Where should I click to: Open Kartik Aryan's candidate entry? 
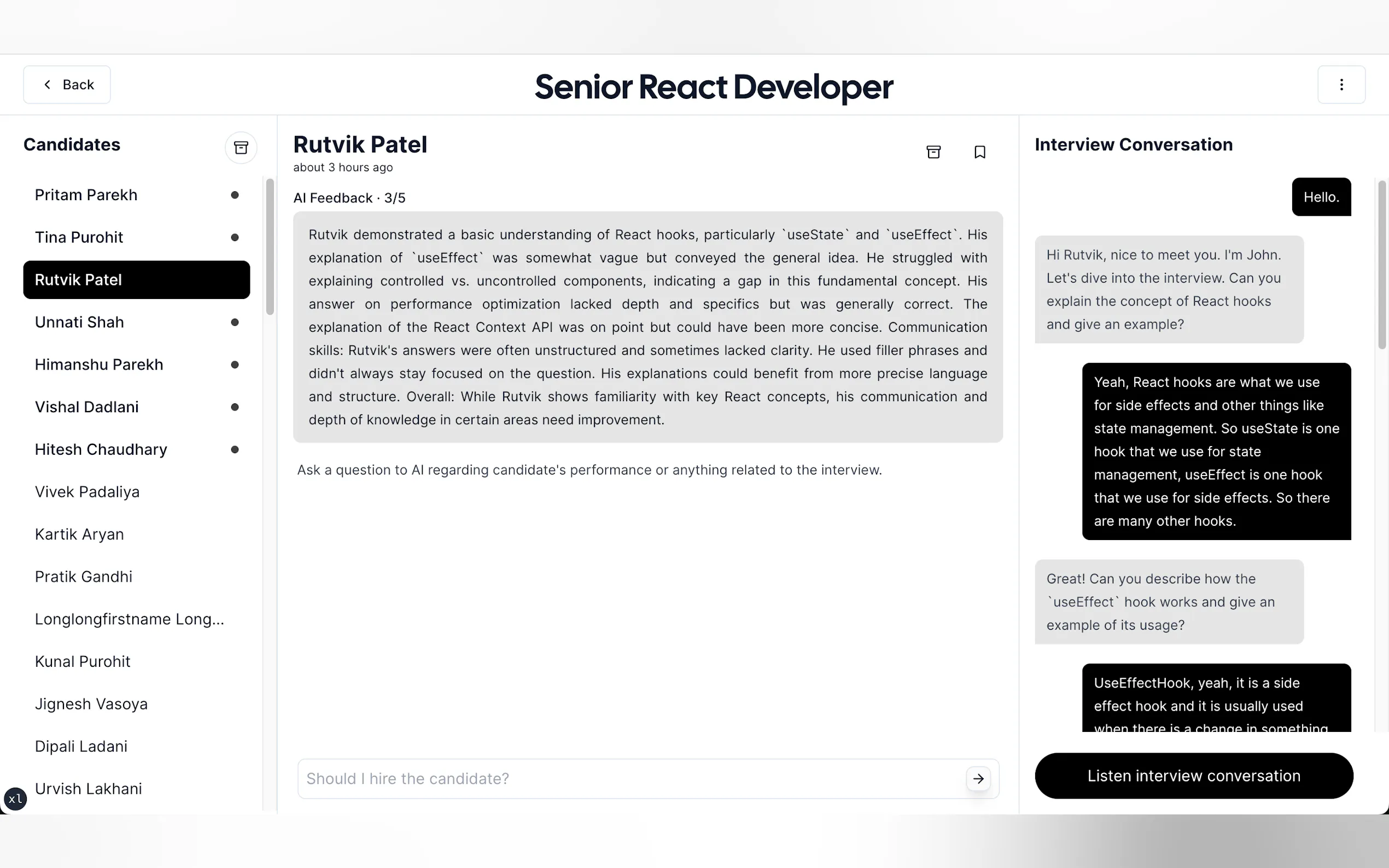[79, 534]
